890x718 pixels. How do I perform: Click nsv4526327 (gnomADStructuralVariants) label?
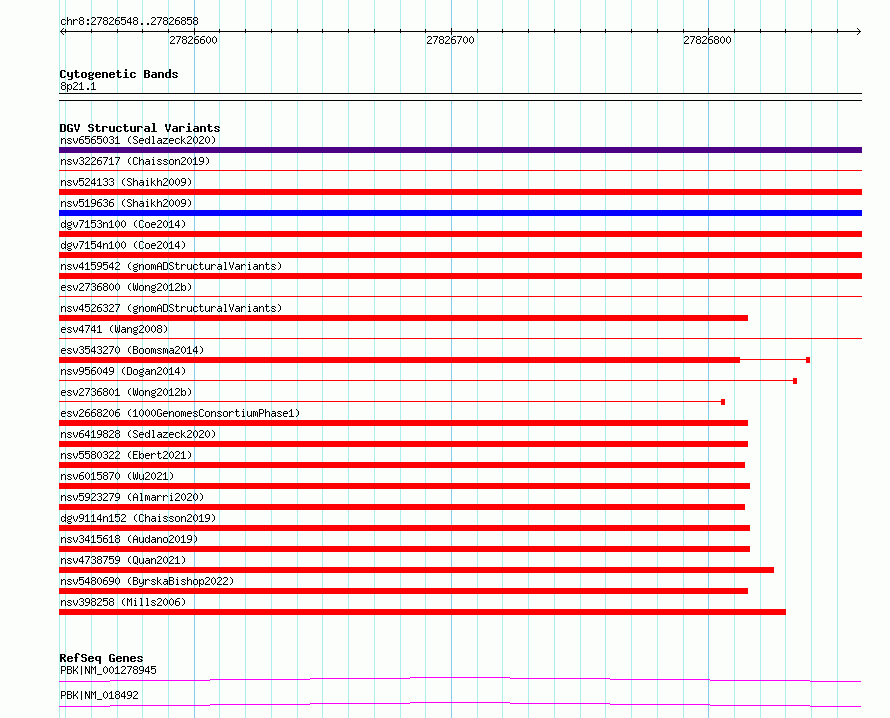(171, 308)
